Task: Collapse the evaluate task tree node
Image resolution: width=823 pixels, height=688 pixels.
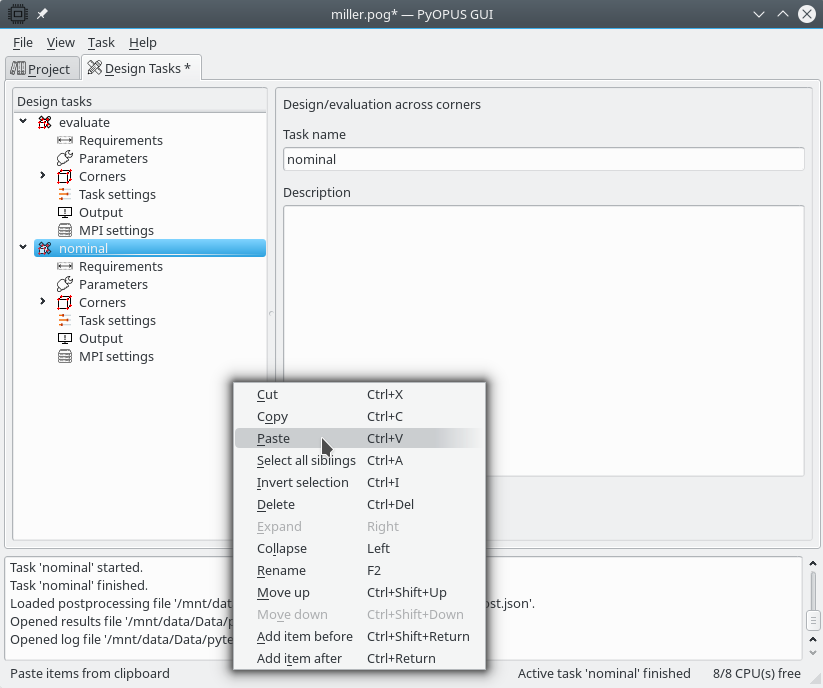Action: tap(23, 122)
